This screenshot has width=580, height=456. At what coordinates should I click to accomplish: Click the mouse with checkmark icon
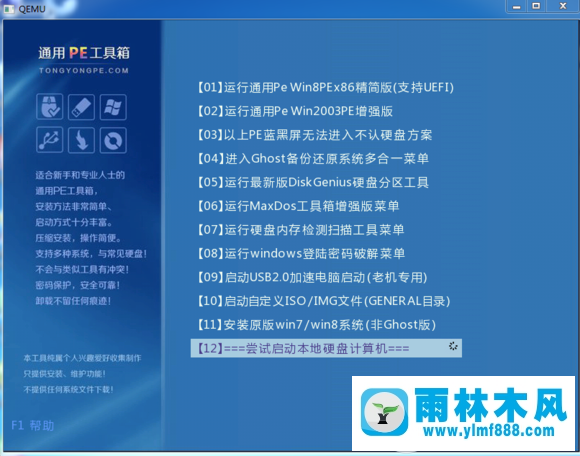click(50, 107)
